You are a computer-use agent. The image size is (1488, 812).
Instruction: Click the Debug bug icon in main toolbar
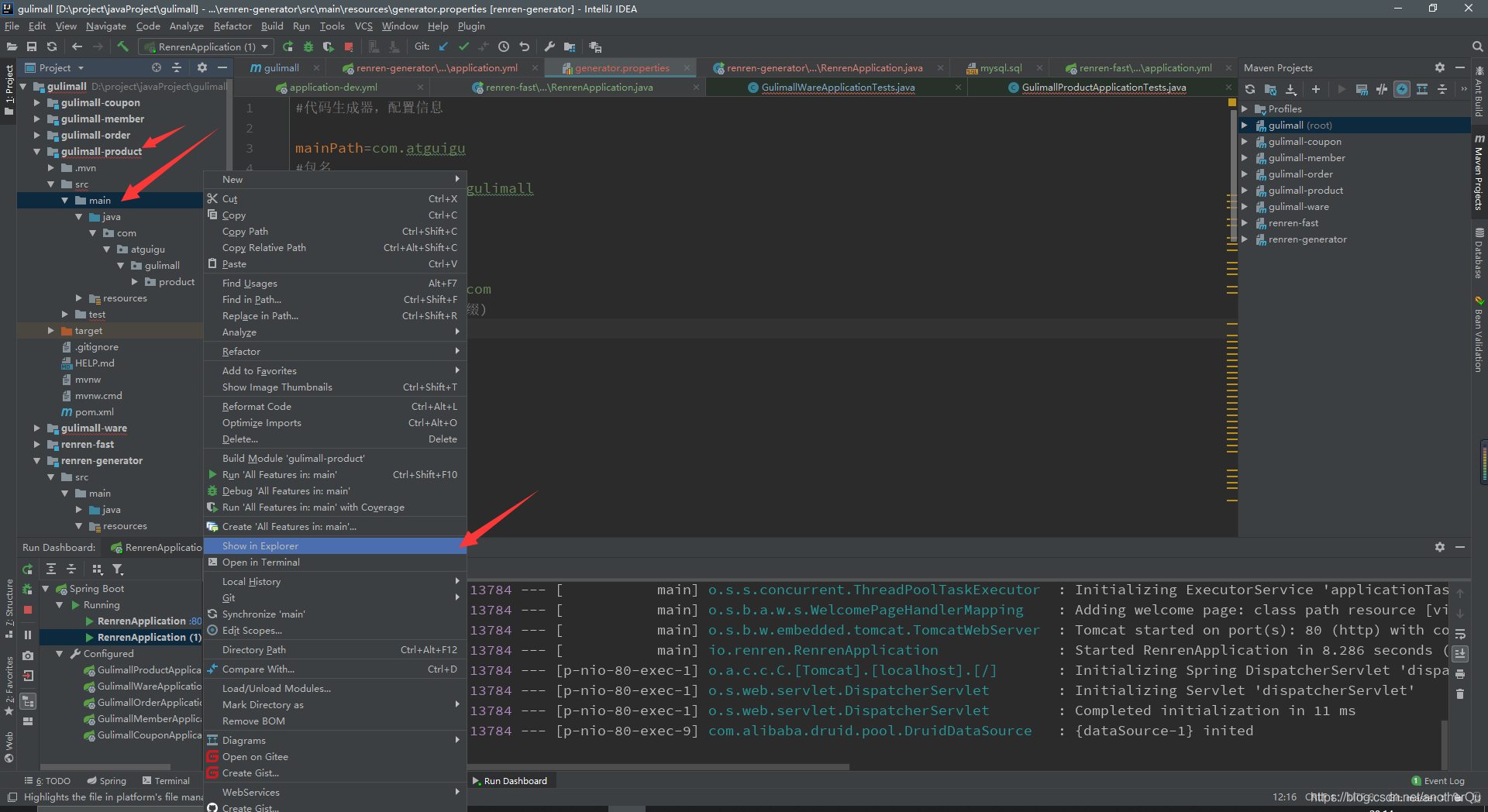tap(308, 46)
